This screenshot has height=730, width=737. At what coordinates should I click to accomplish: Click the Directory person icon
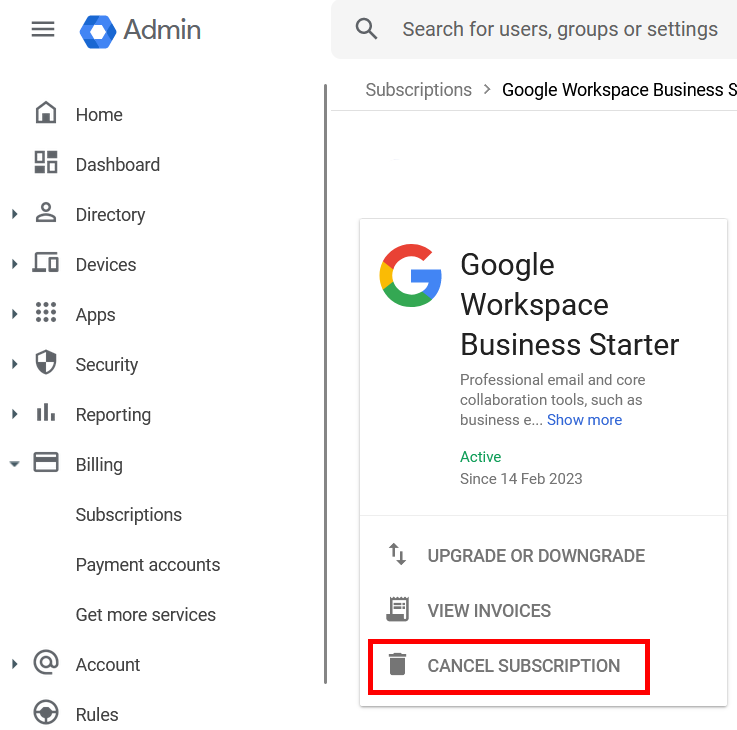46,212
